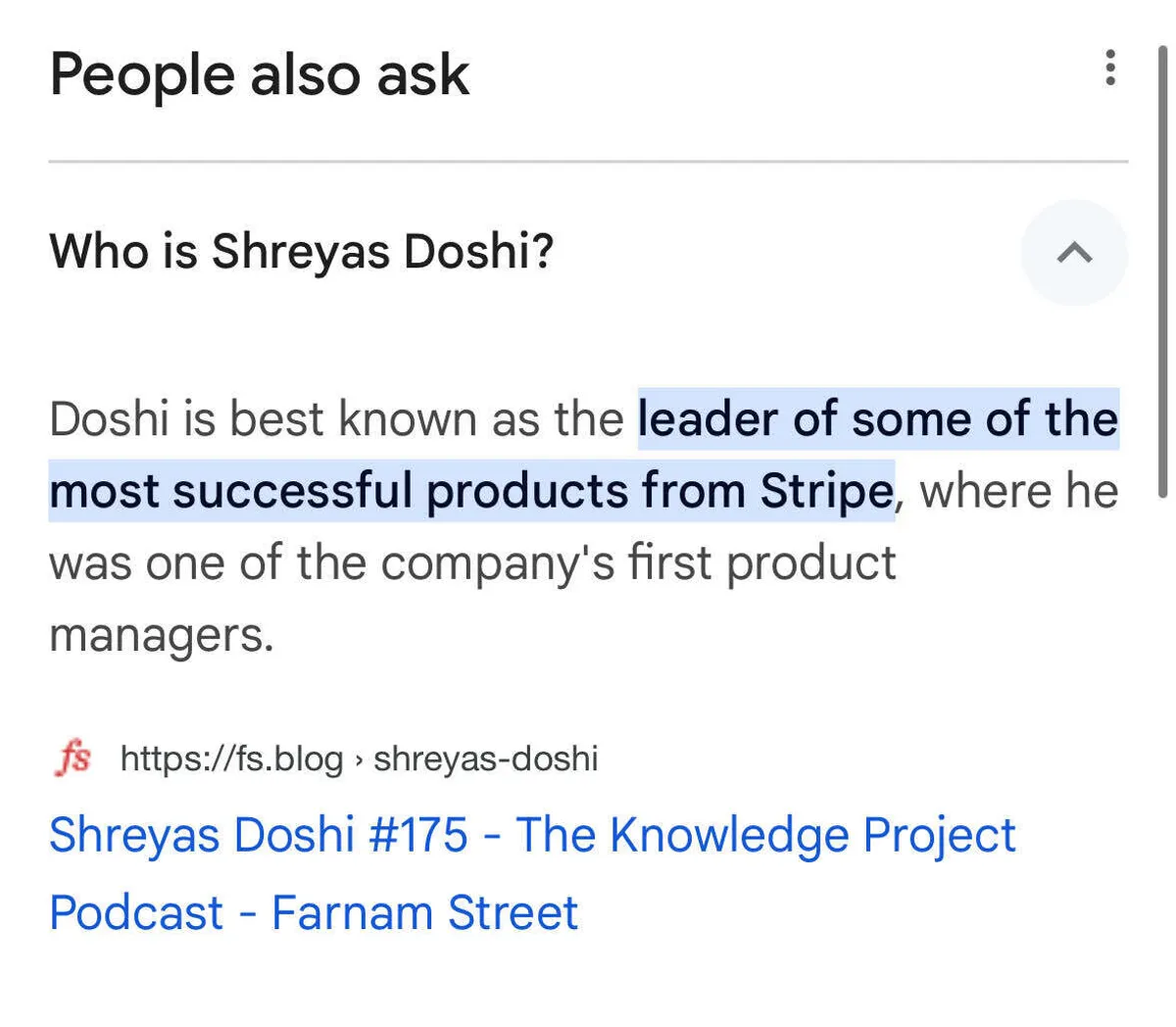1176x1027 pixels.
Task: Click the vertical scrollbar on the right
Action: [x=1162, y=274]
